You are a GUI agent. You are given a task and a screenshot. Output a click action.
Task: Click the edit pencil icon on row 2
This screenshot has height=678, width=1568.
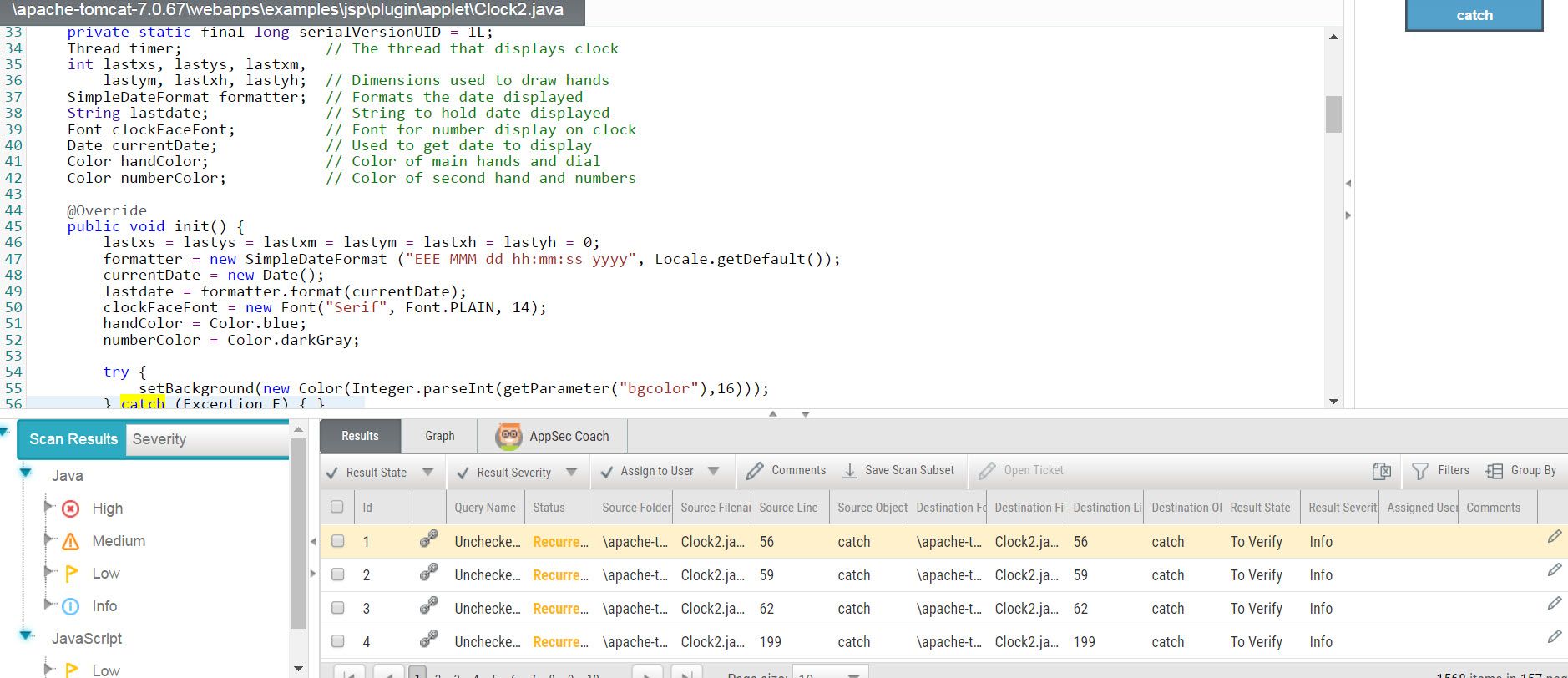[x=1554, y=570]
